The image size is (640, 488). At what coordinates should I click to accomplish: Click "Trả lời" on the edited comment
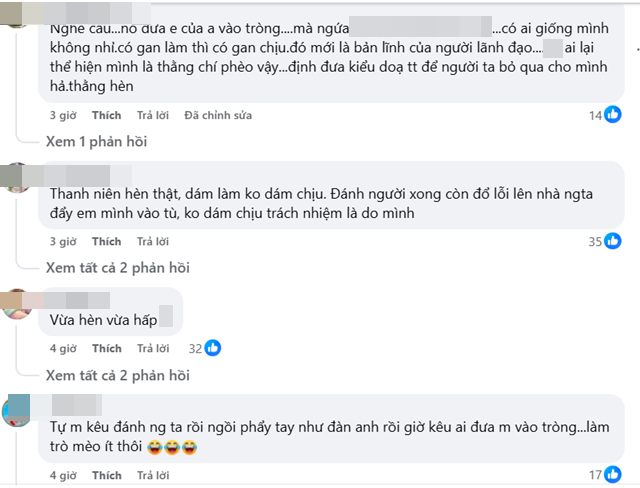pos(153,116)
